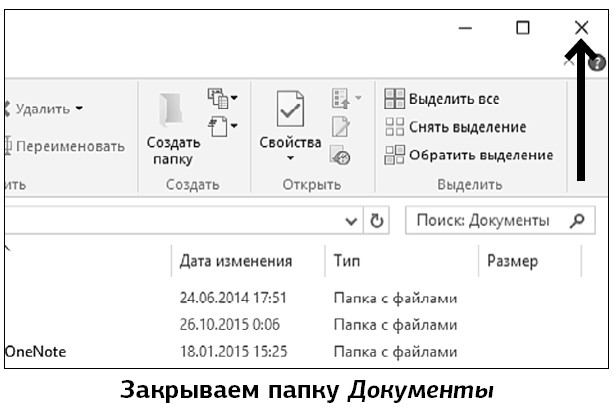614x413 pixels.
Task: Expand the address bar history dropdown
Action: 351,222
